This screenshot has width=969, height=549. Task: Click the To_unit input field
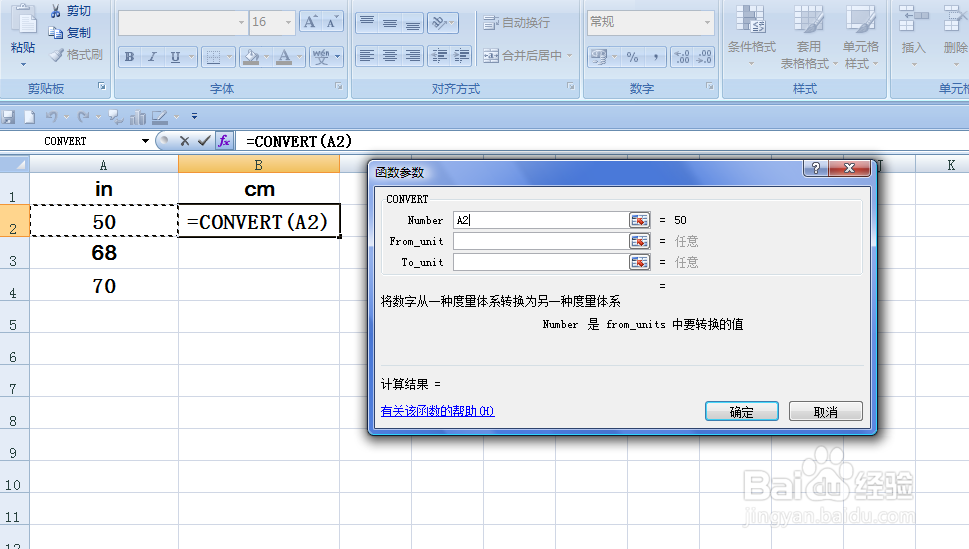click(x=541, y=262)
